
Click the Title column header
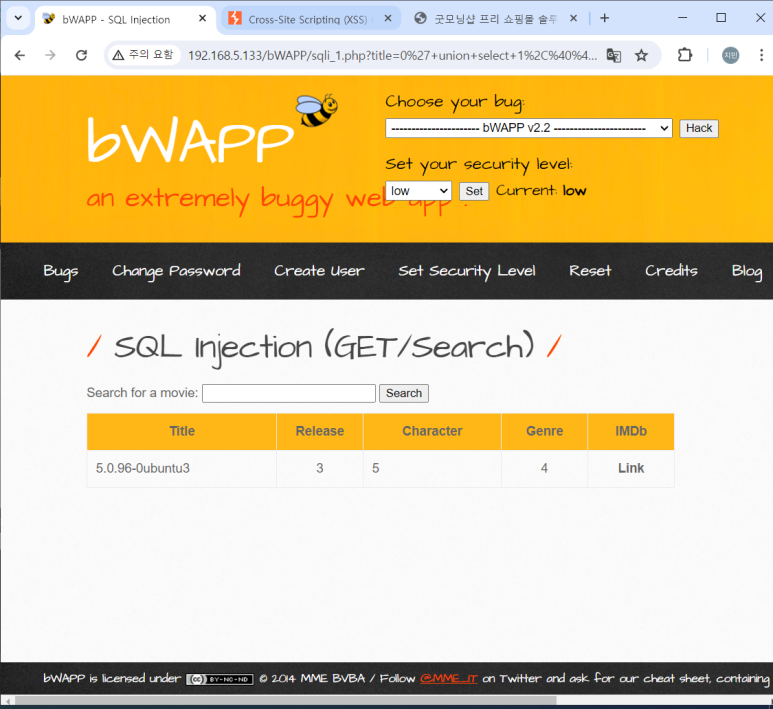coord(182,431)
